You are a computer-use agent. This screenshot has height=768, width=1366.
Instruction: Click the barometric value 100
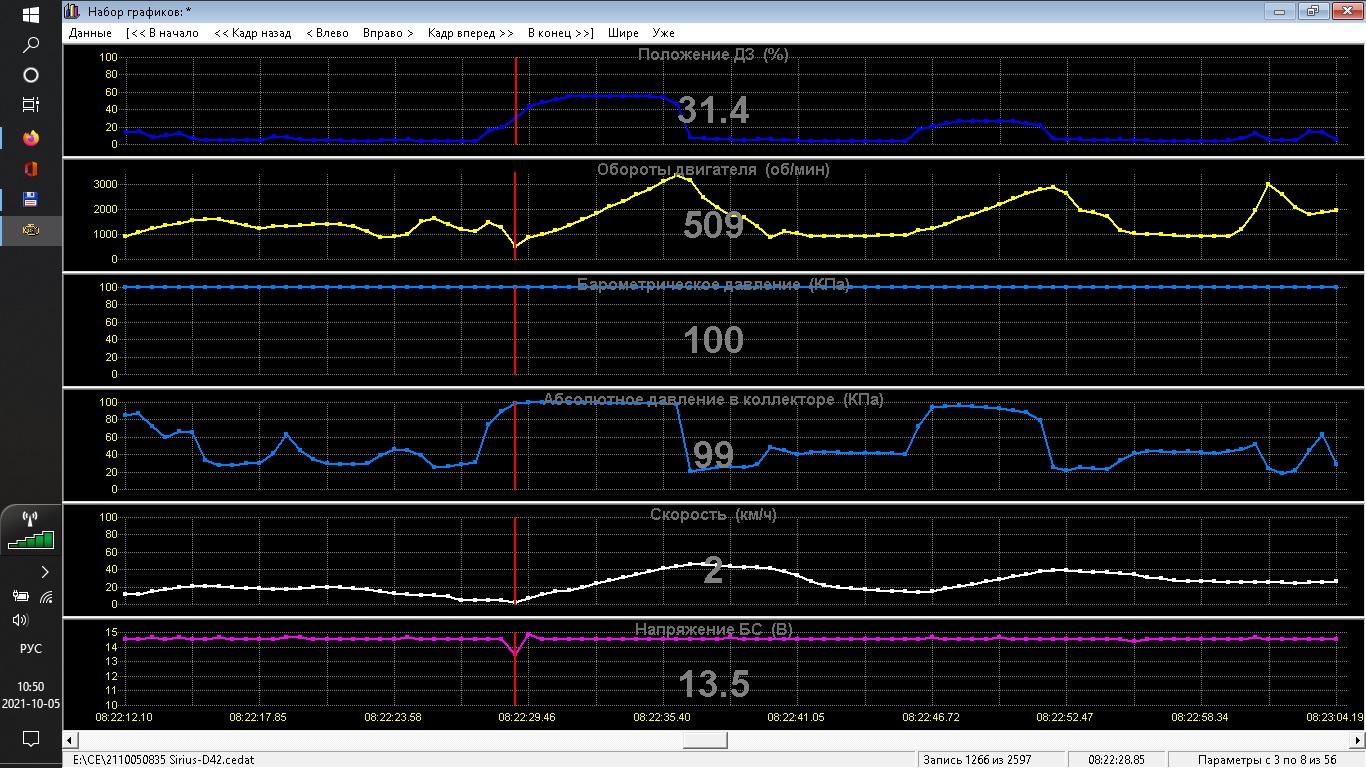(713, 340)
